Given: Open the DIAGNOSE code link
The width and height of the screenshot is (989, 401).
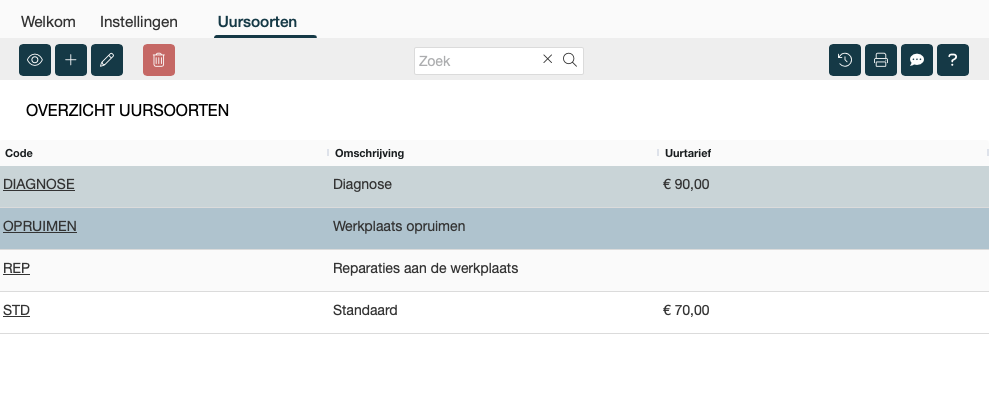Looking at the screenshot, I should click(x=39, y=184).
